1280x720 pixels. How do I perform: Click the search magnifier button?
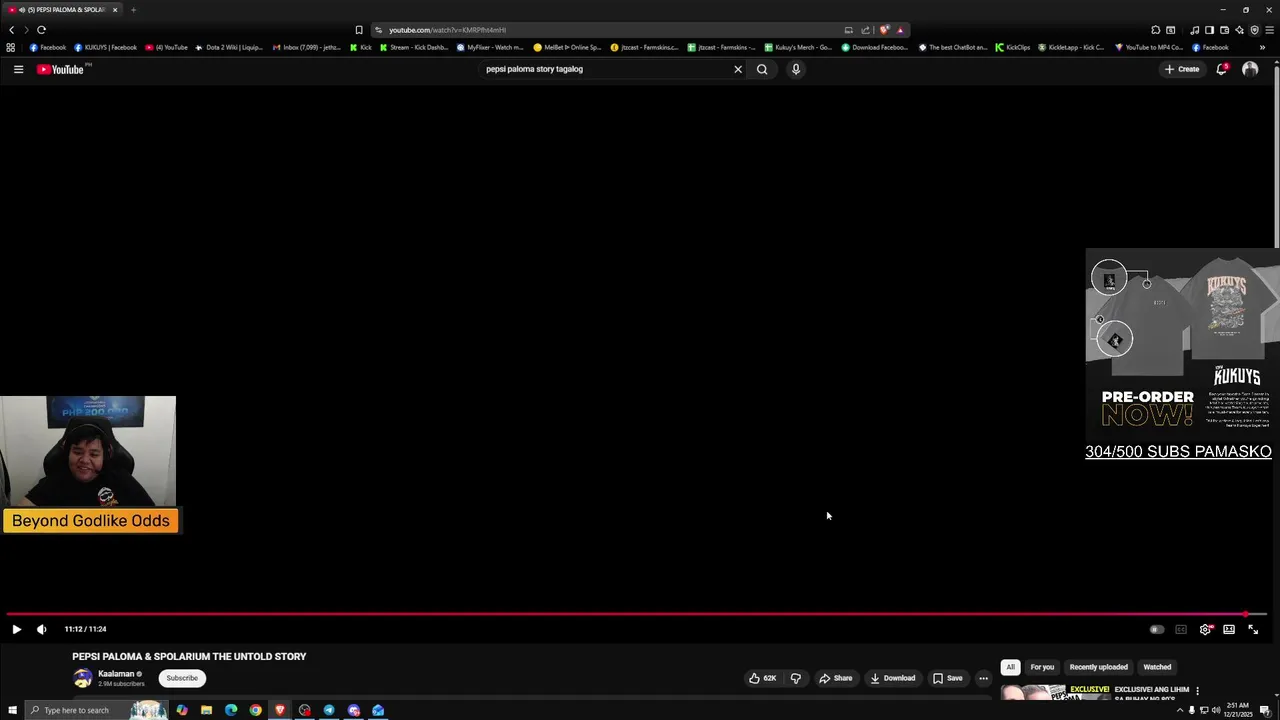coord(762,69)
